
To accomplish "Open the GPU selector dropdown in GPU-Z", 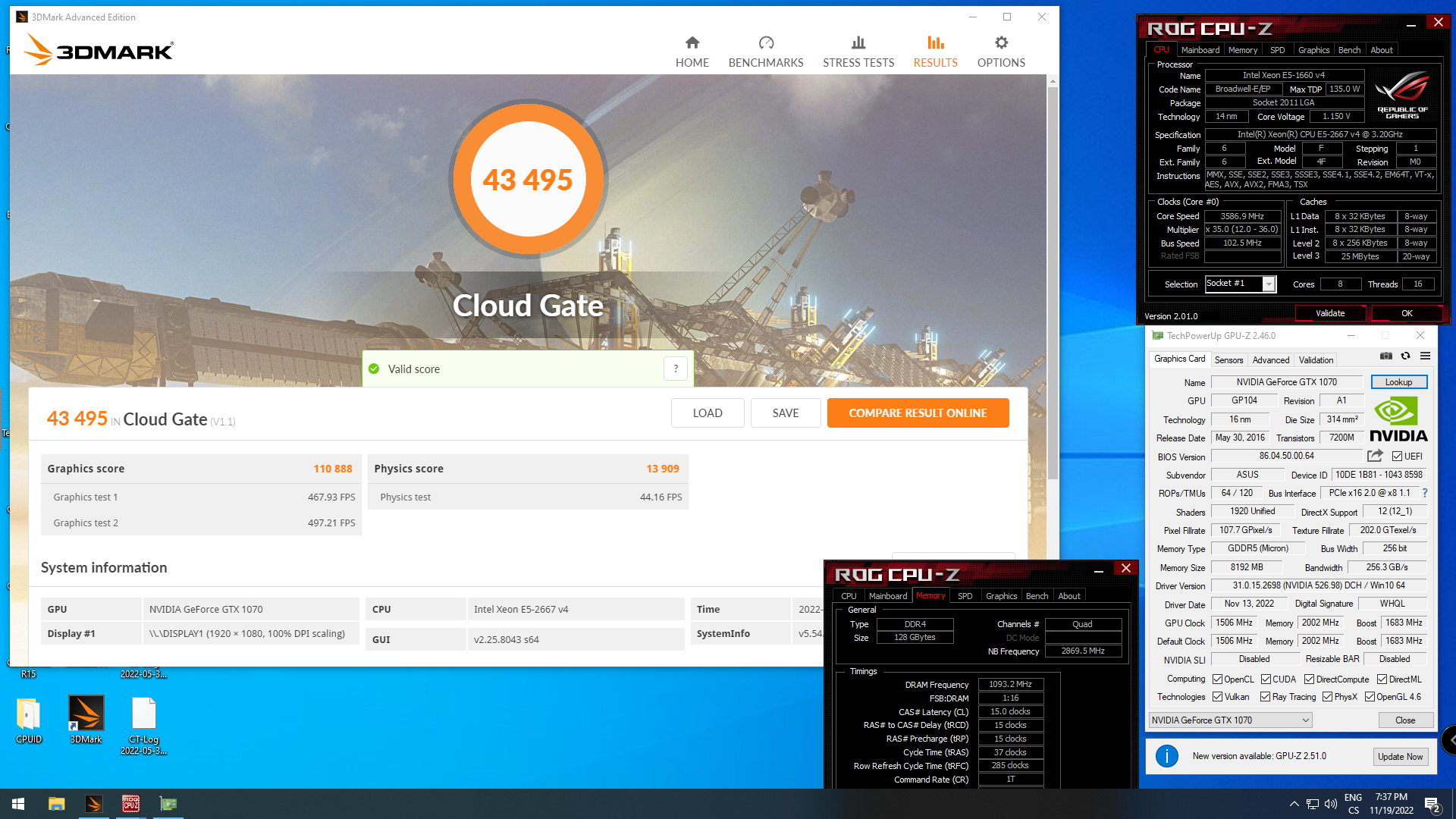I will tap(1230, 720).
